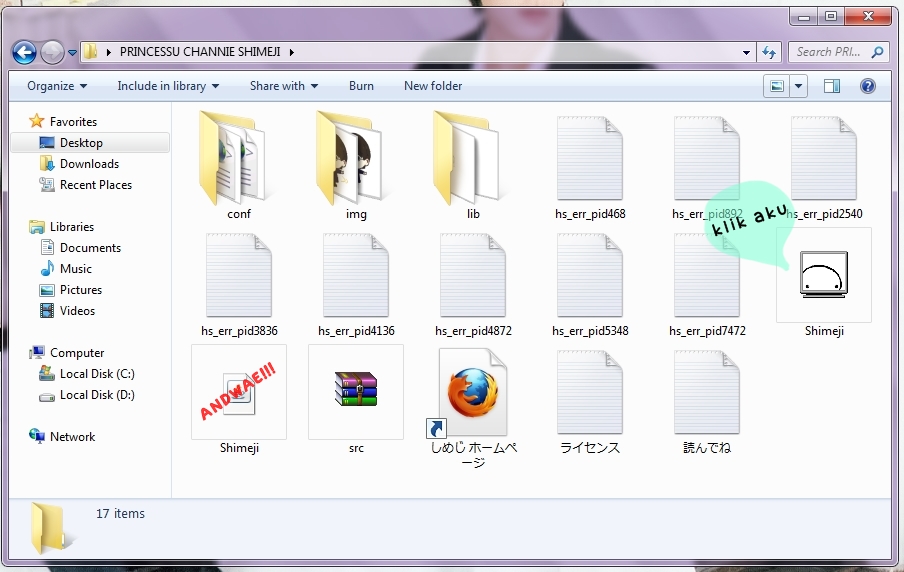This screenshot has height=572, width=904.
Task: Select Libraries in navigation pane
Action: coord(71,227)
